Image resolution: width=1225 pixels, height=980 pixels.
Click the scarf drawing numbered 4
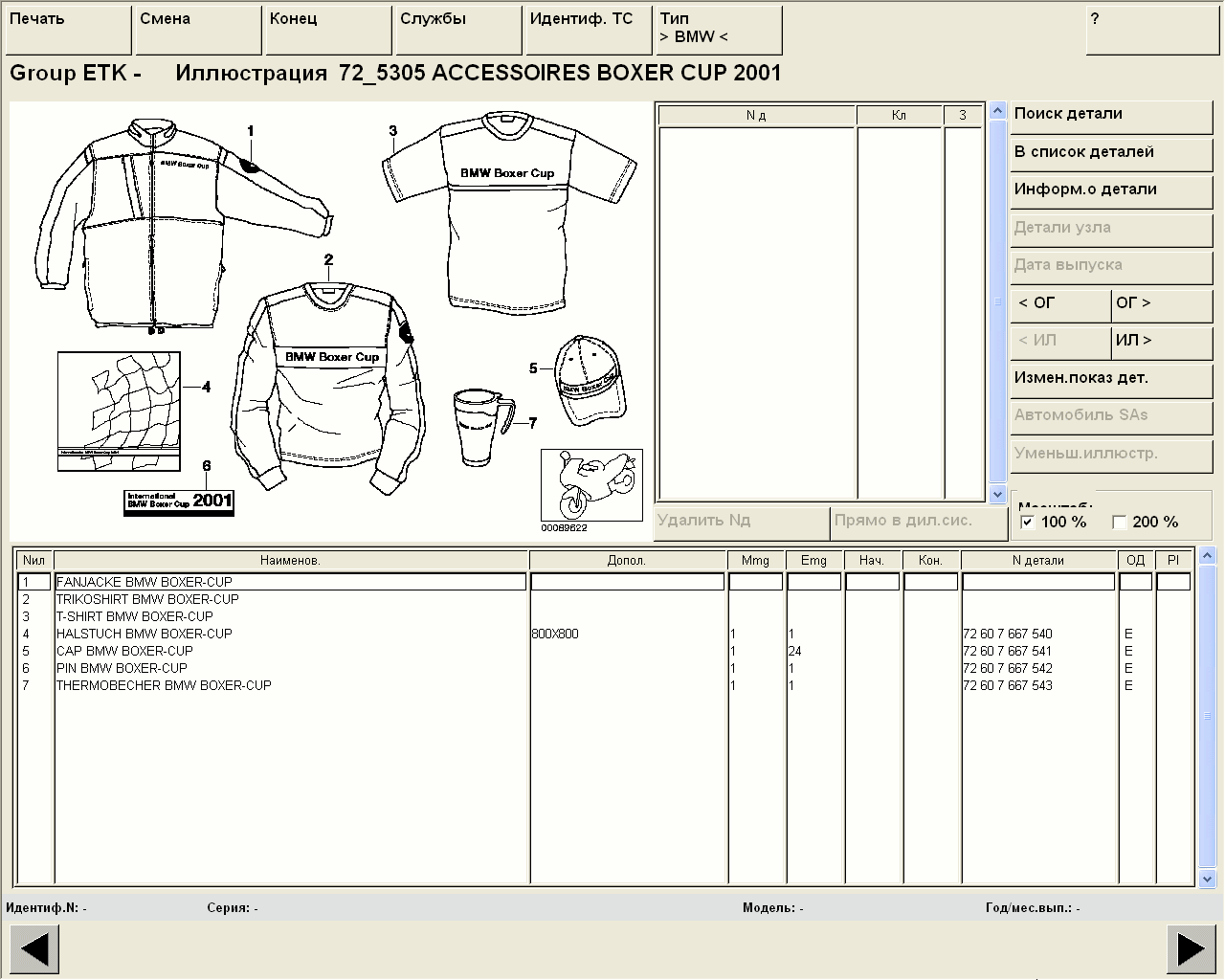[x=119, y=411]
